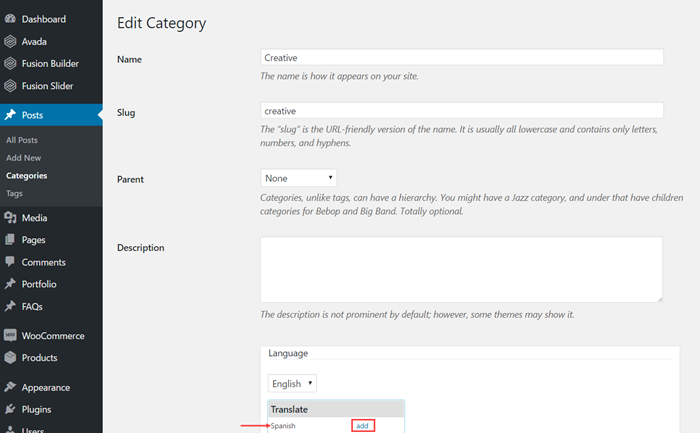Open the All Posts submenu item
Screen dimensions: 700x433
point(22,140)
